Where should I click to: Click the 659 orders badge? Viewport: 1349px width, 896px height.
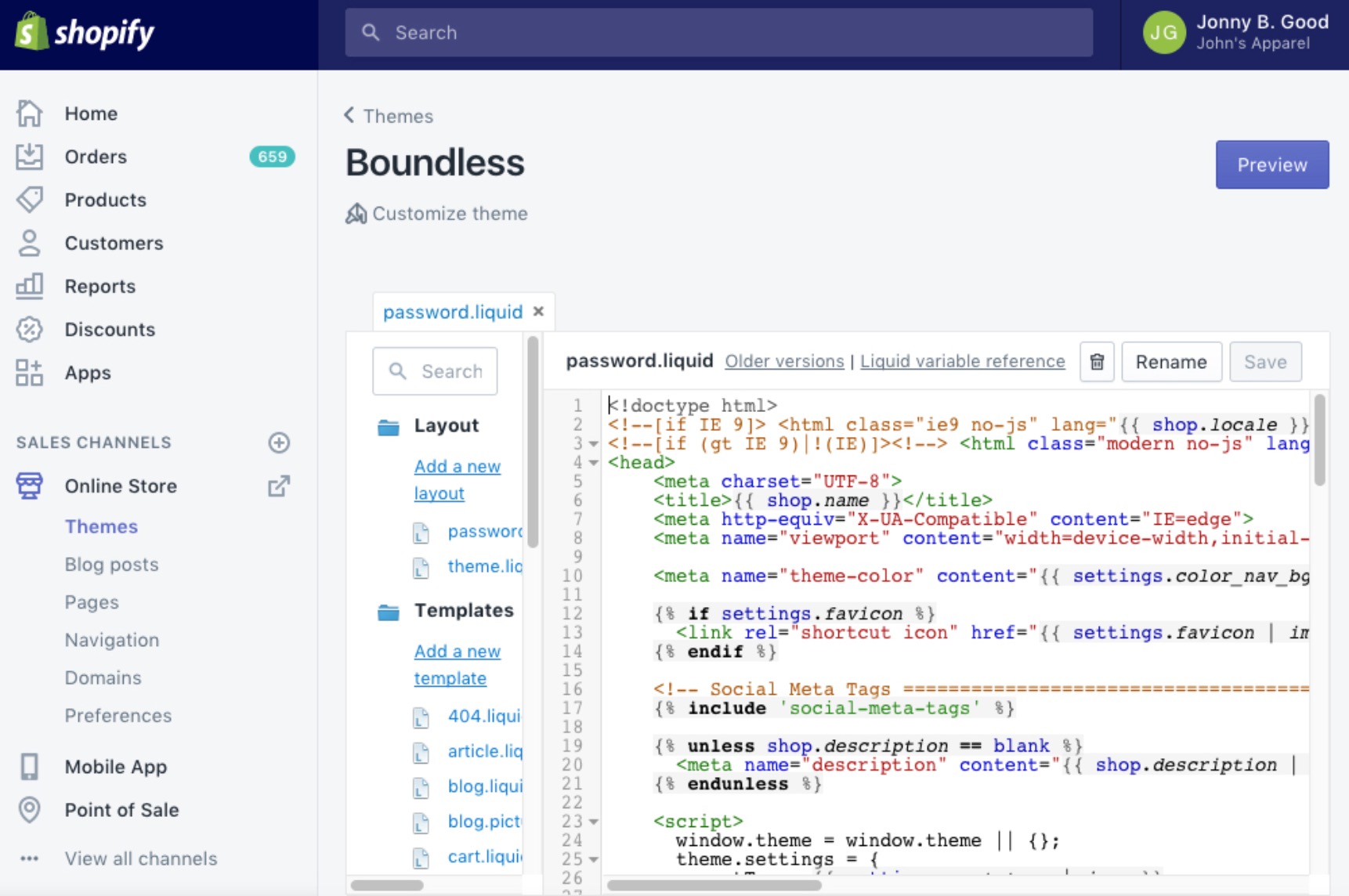(272, 157)
